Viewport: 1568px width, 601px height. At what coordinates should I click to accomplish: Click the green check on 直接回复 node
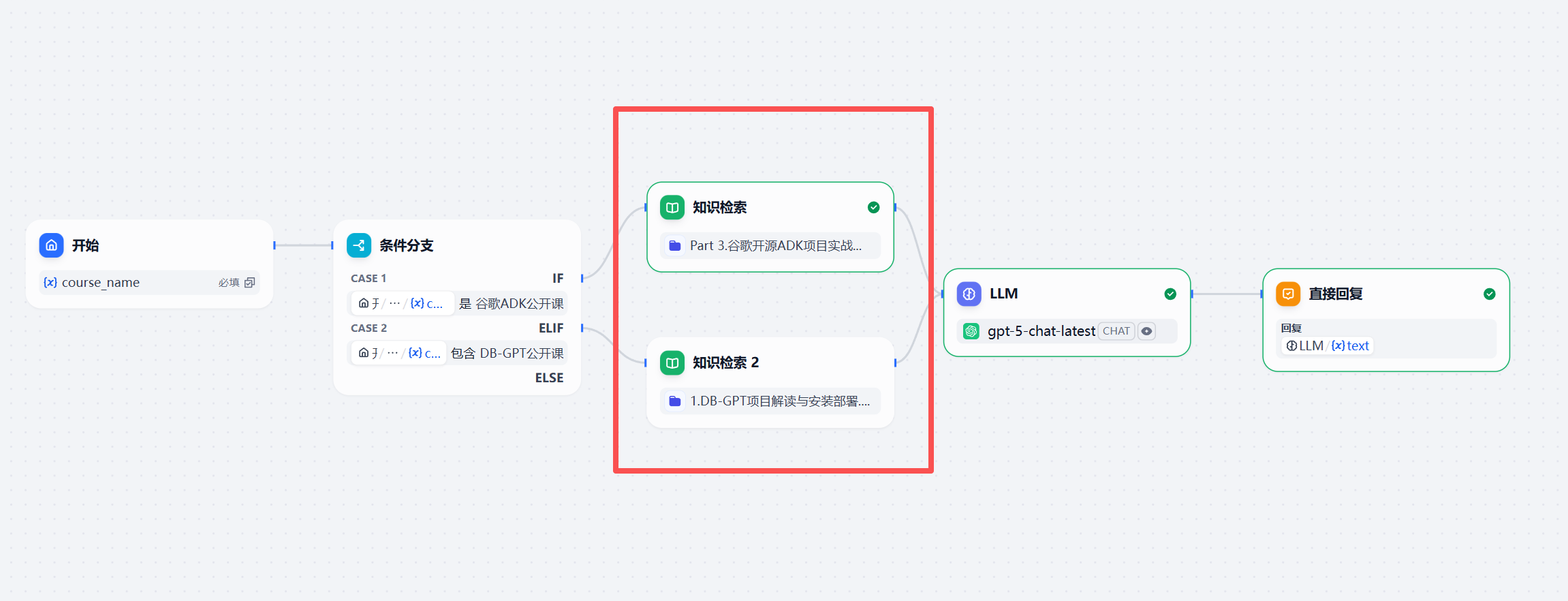pos(1490,294)
